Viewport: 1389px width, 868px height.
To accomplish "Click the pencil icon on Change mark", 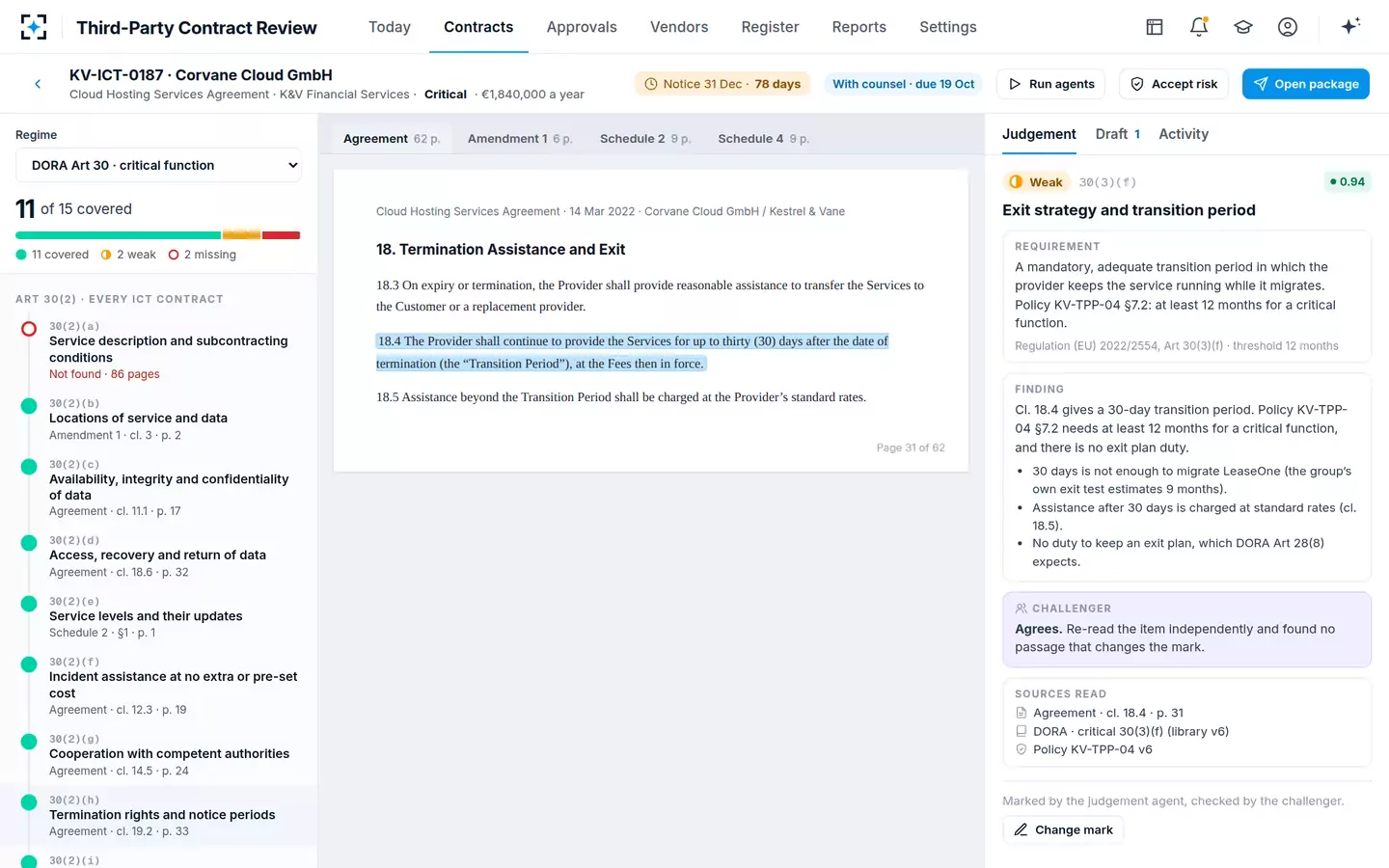I will 1021,829.
